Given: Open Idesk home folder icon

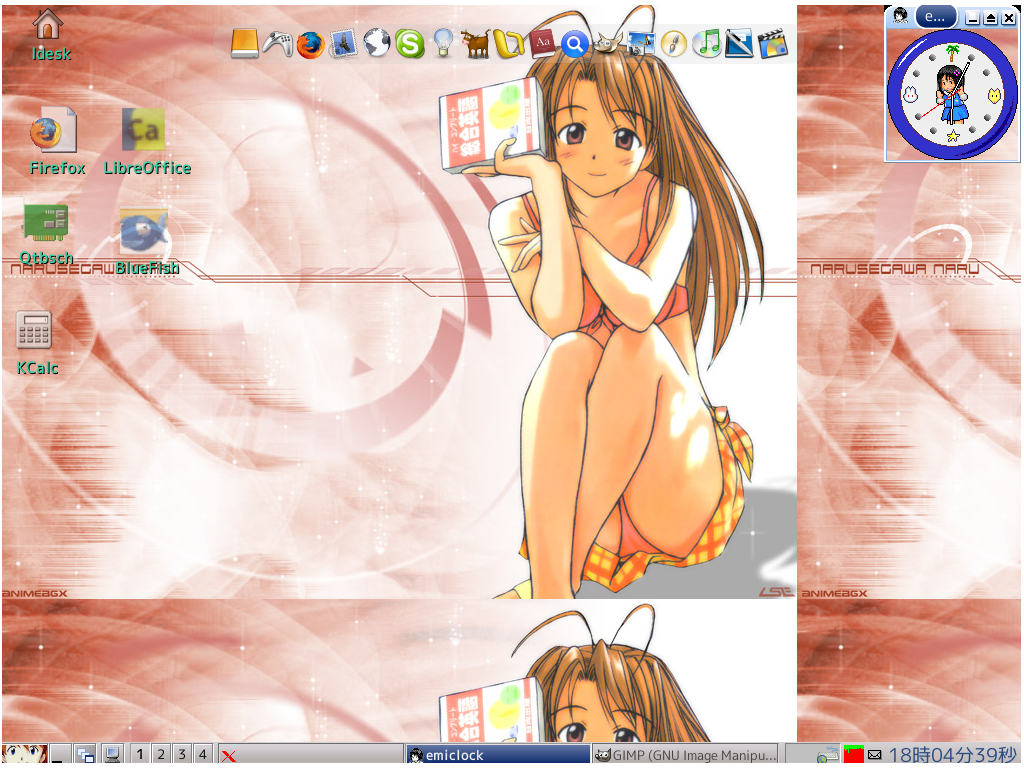Looking at the screenshot, I should pos(48,23).
